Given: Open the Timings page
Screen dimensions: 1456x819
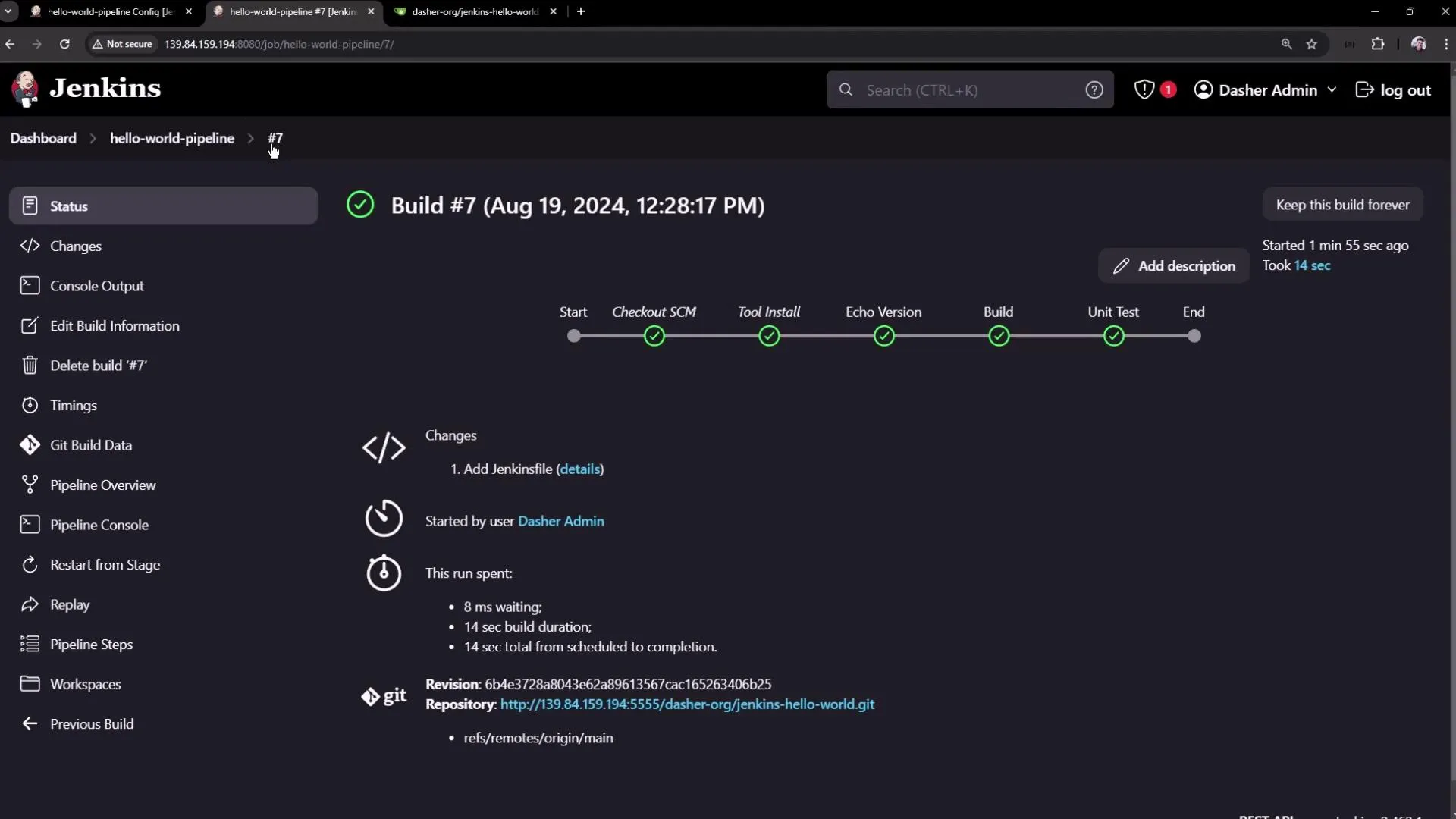Looking at the screenshot, I should (x=73, y=405).
